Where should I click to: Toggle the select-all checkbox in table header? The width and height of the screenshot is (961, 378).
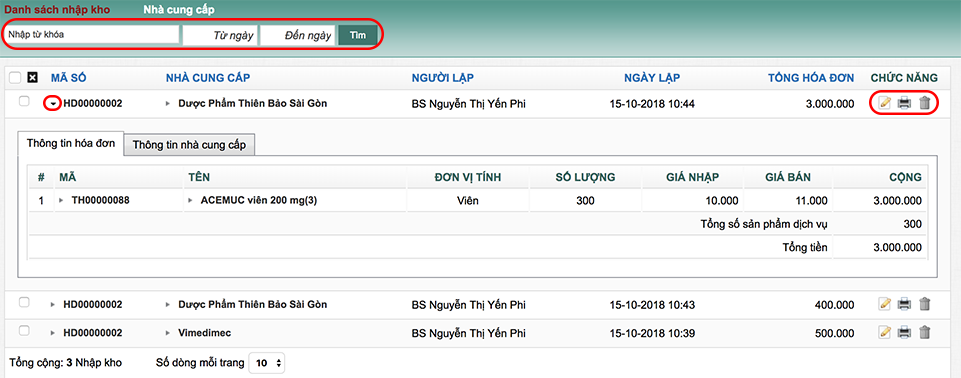[15, 78]
